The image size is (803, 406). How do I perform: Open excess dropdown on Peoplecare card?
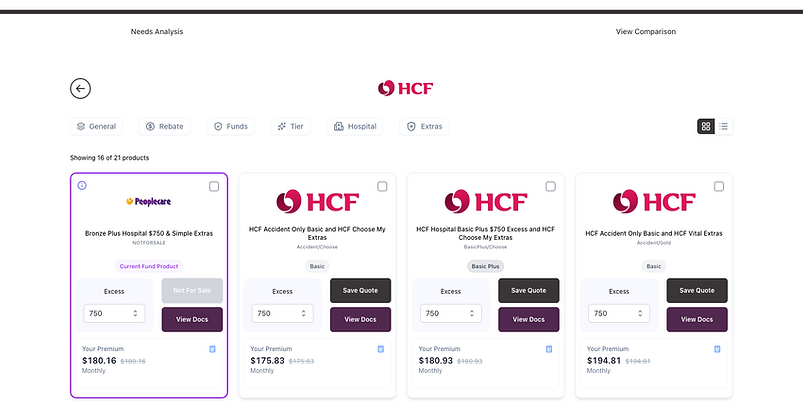tap(114, 313)
